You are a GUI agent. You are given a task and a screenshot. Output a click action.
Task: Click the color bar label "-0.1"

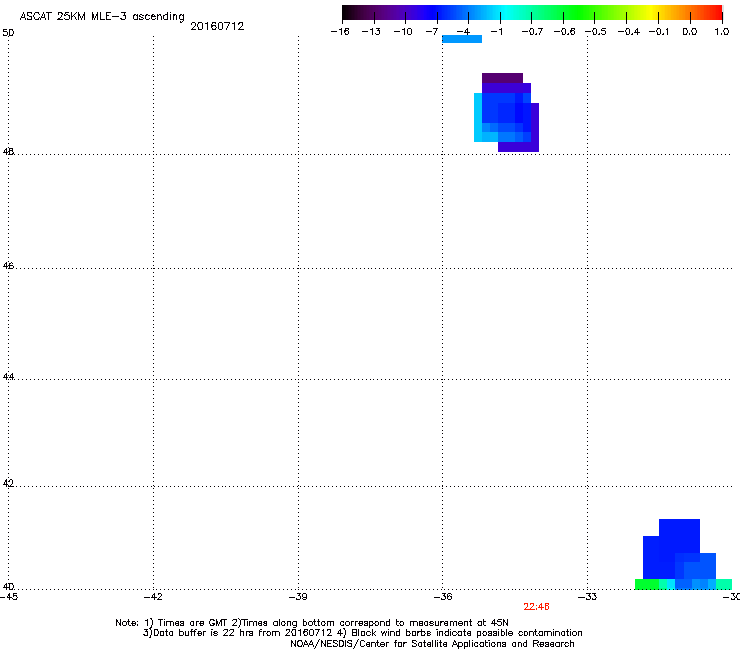click(659, 32)
